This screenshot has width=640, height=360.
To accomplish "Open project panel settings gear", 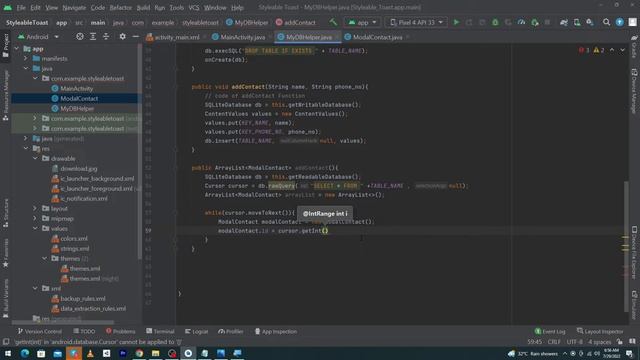I will pyautogui.click(x=122, y=37).
